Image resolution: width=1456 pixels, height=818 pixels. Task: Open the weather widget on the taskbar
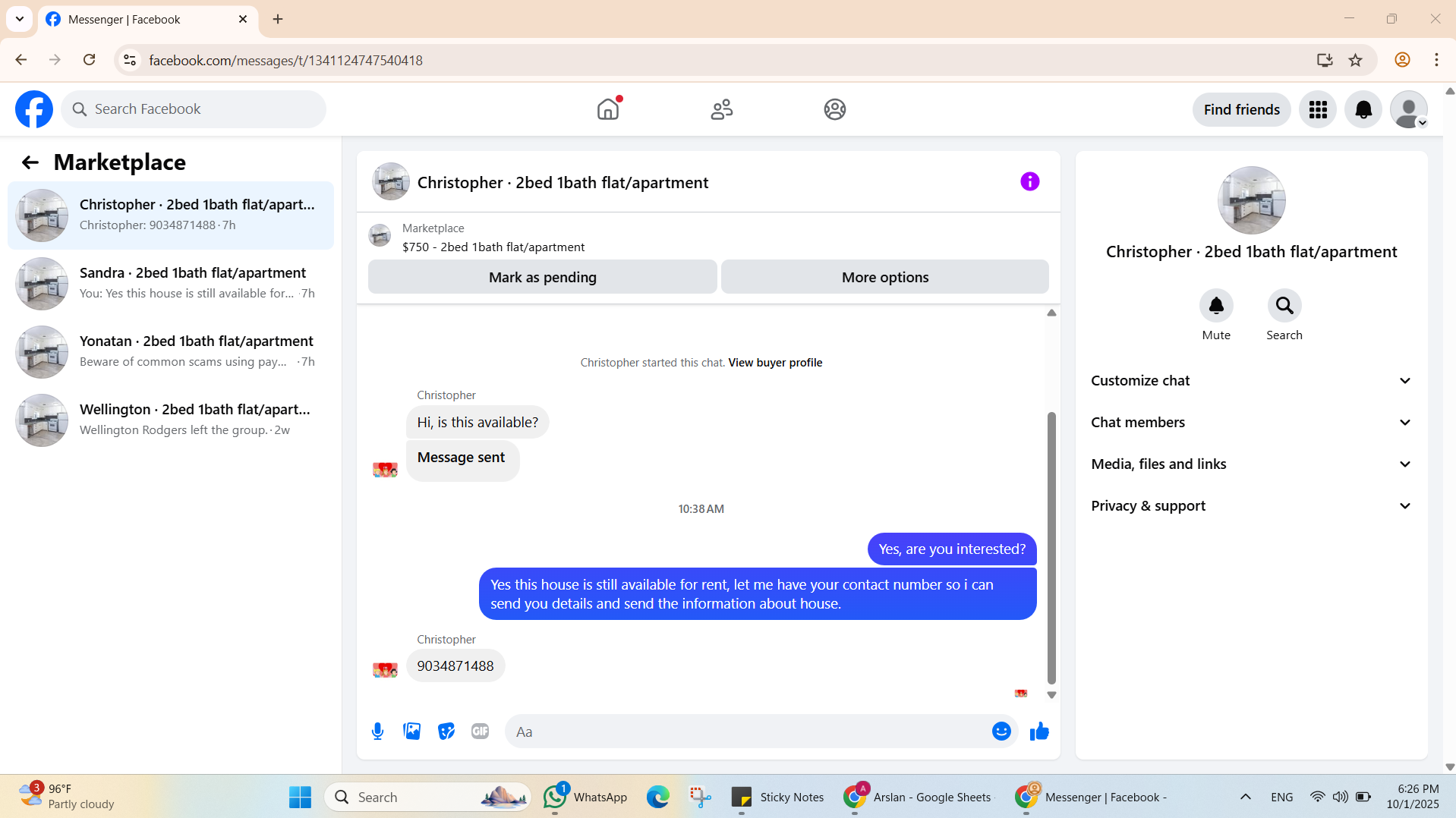pos(67,797)
